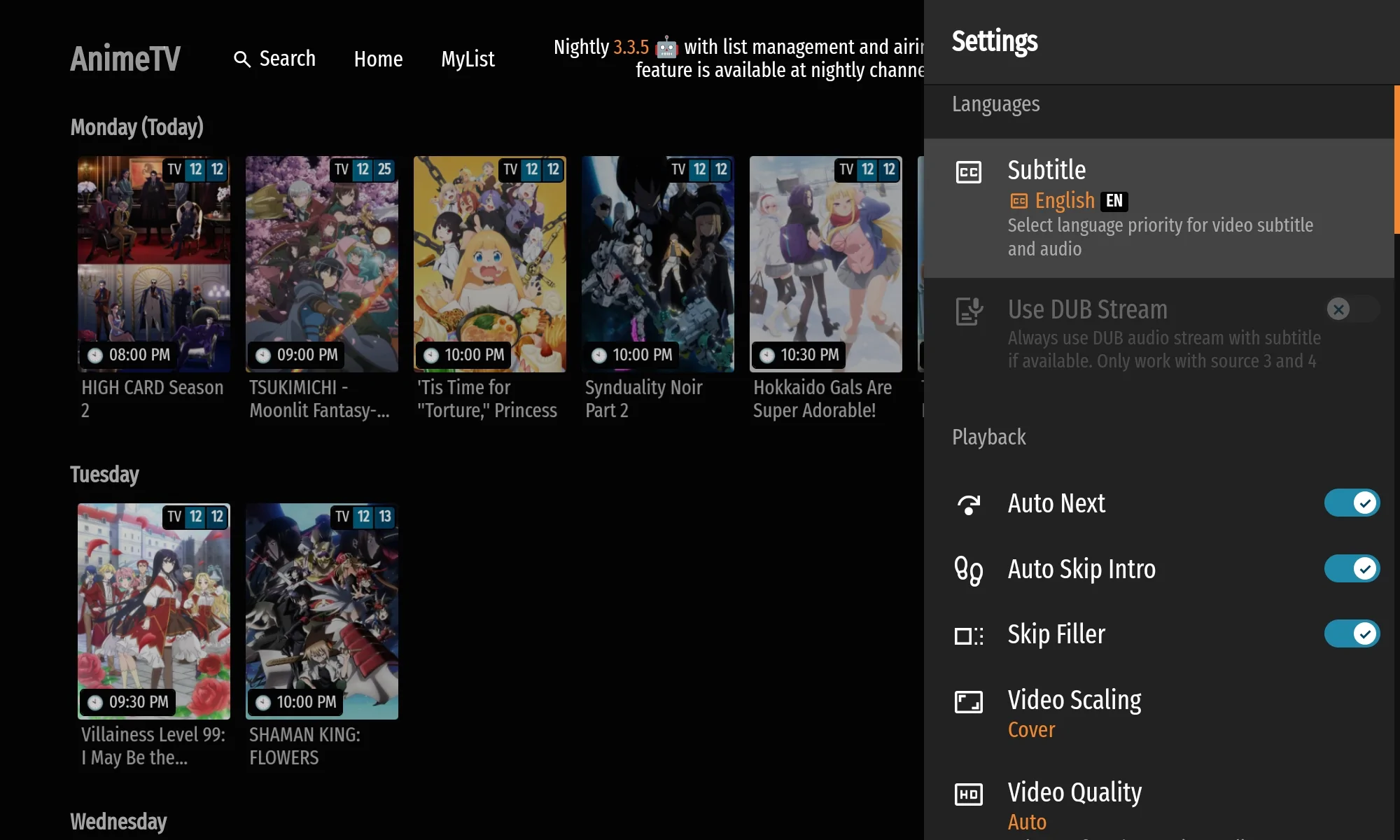The height and width of the screenshot is (840, 1400).
Task: Click the TV 12 25 badge on TSUKIMICHI
Action: click(363, 169)
